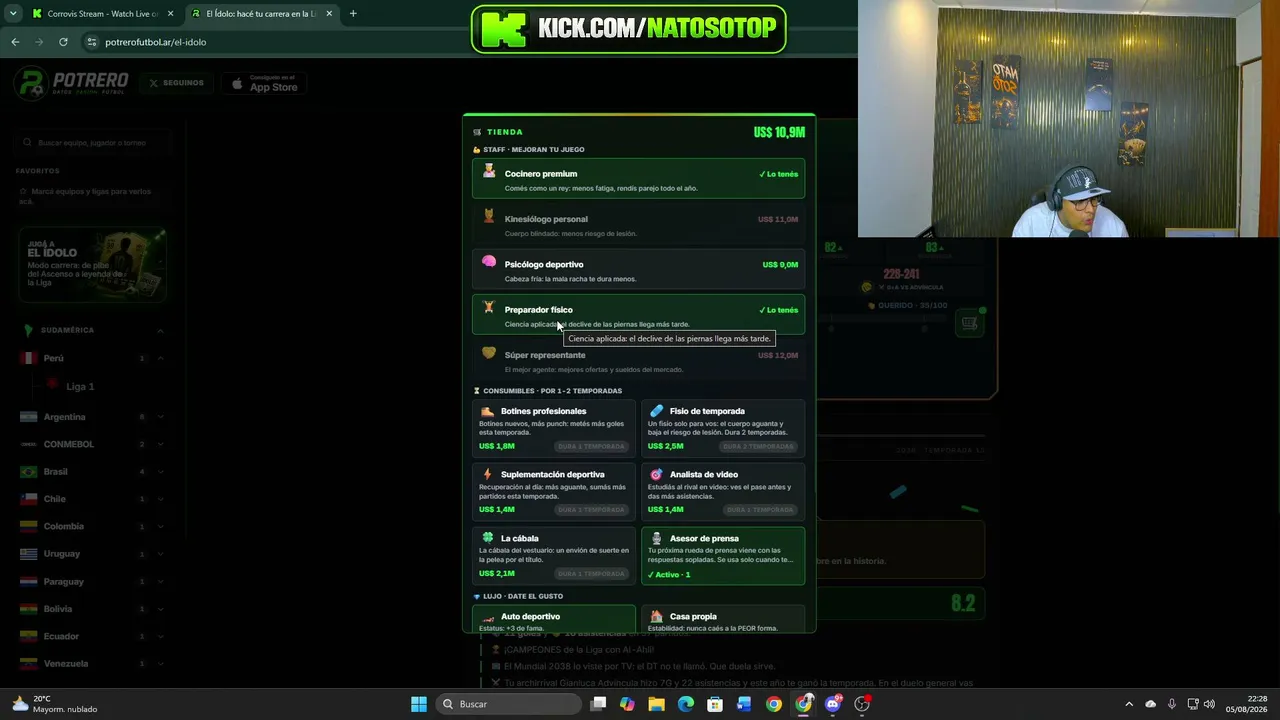Expand the Brasil leagues chevron
1280x720 pixels.
[160, 472]
